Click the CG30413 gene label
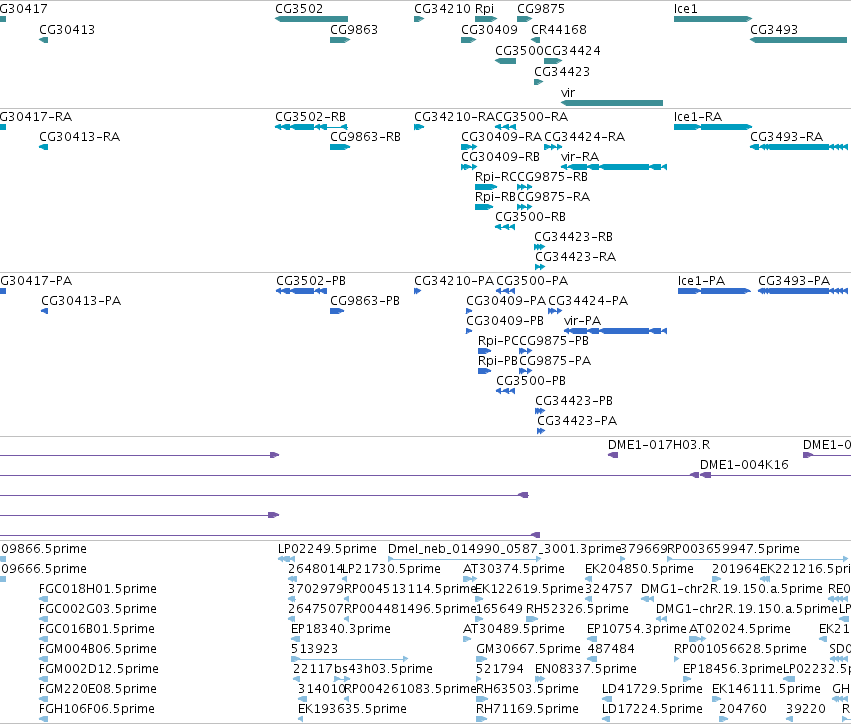The image size is (851, 724). [x=67, y=30]
